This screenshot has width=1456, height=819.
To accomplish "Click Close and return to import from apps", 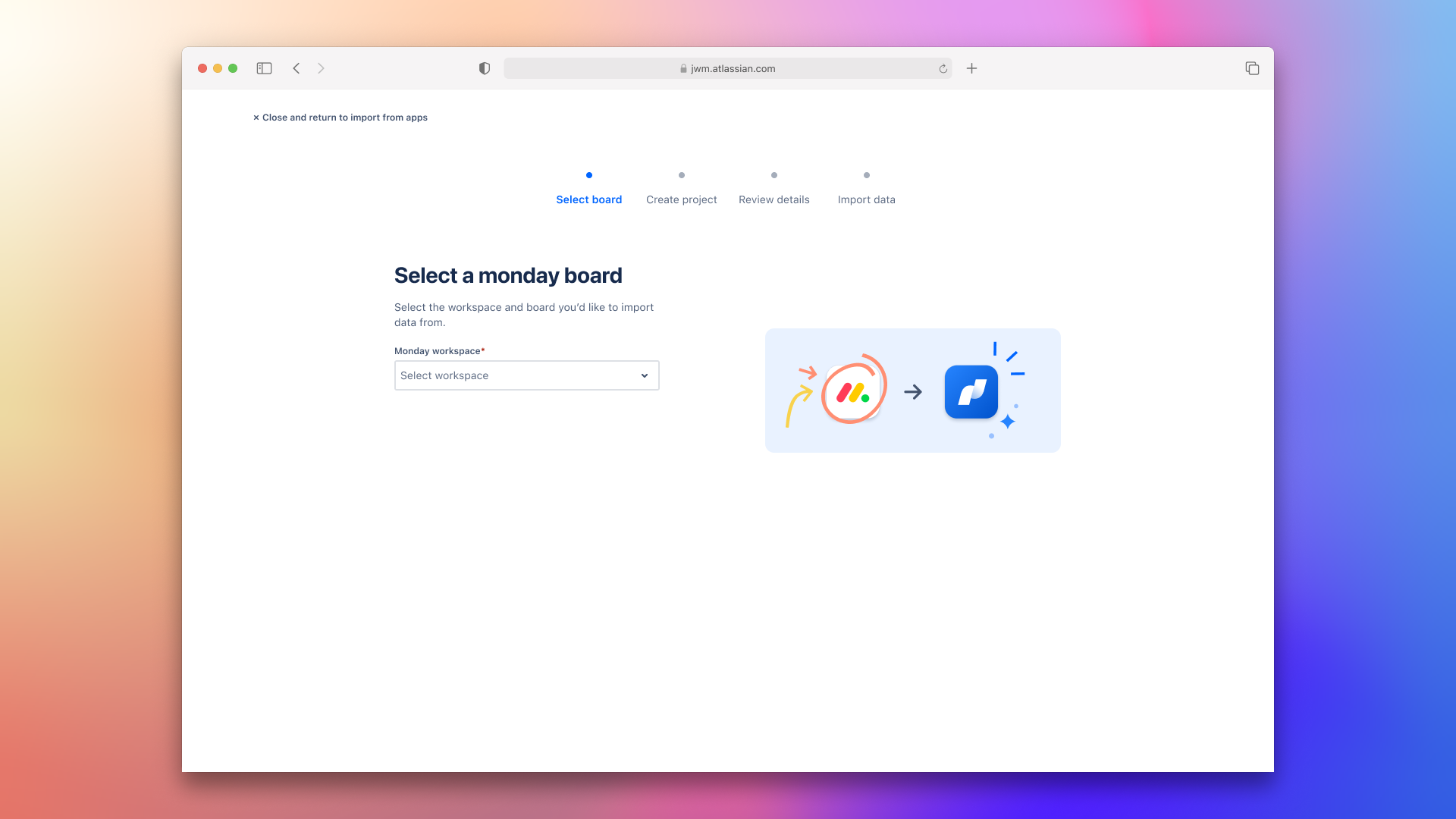I will [x=340, y=118].
